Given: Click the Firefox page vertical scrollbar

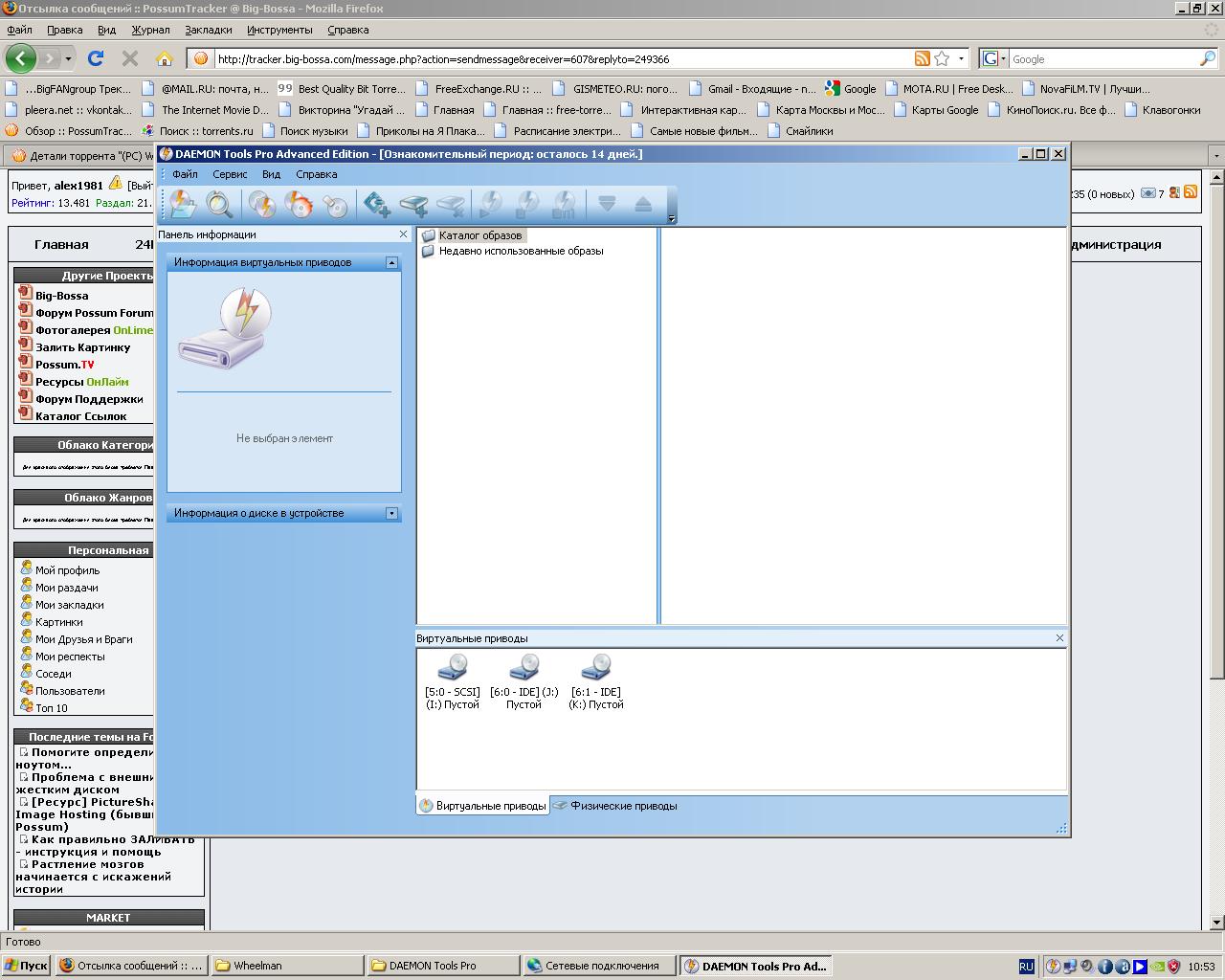Looking at the screenshot, I should (x=1217, y=549).
